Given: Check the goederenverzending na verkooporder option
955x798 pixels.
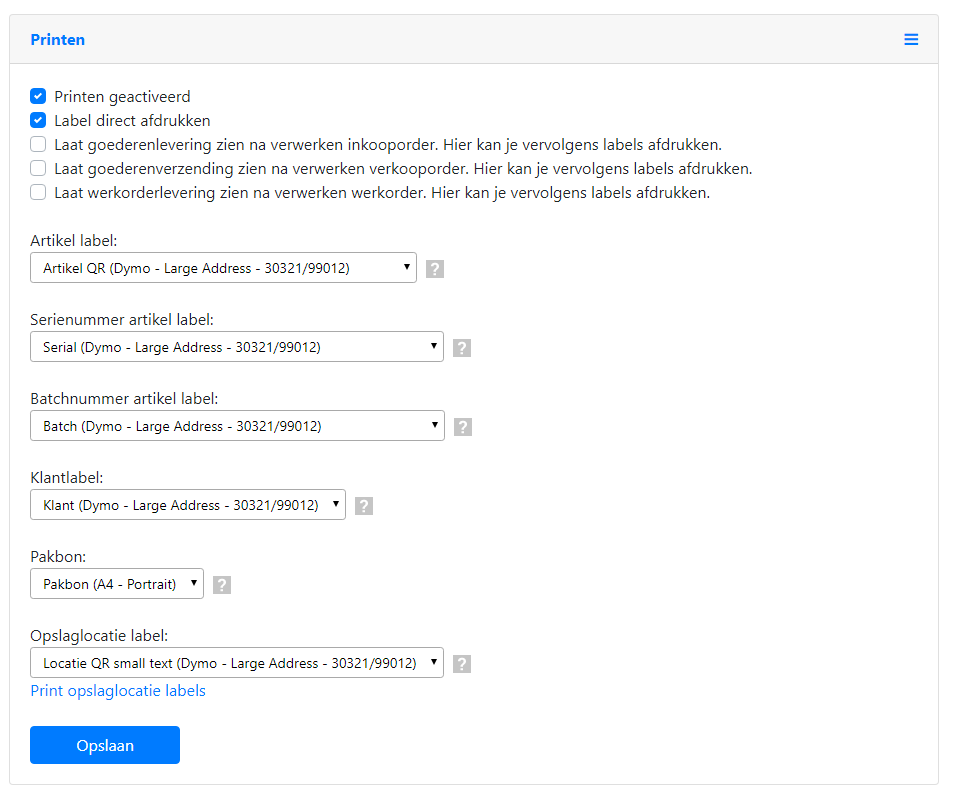Looking at the screenshot, I should (37, 168).
